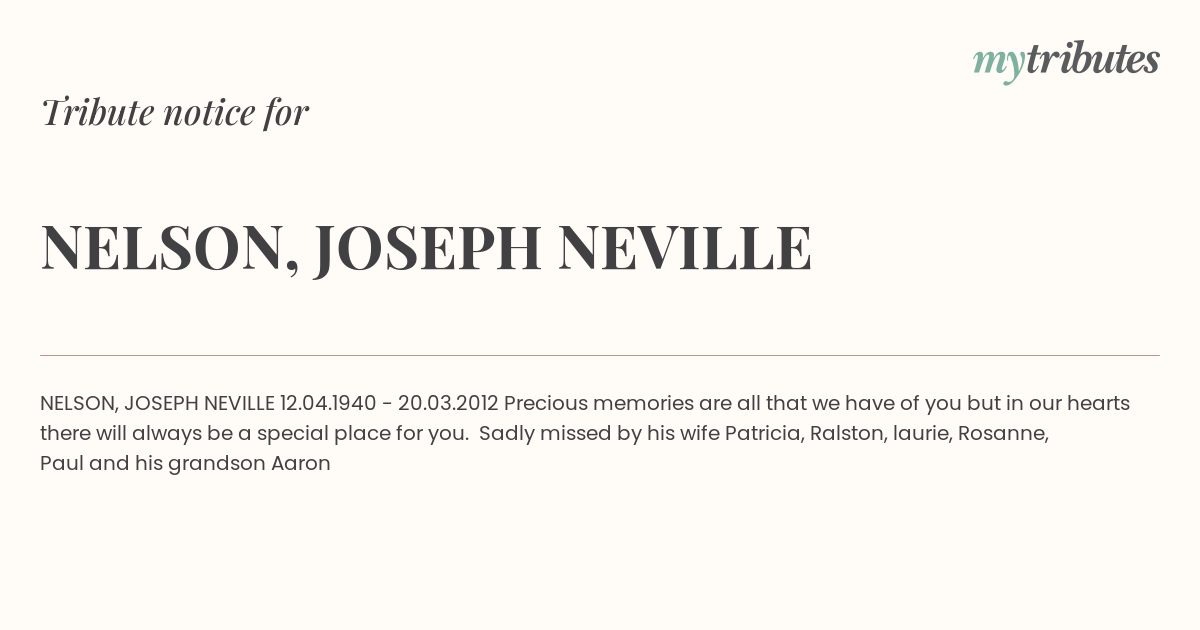Image resolution: width=1200 pixels, height=630 pixels.
Task: Click the green "my" in the mytributes logo
Action: click(998, 61)
